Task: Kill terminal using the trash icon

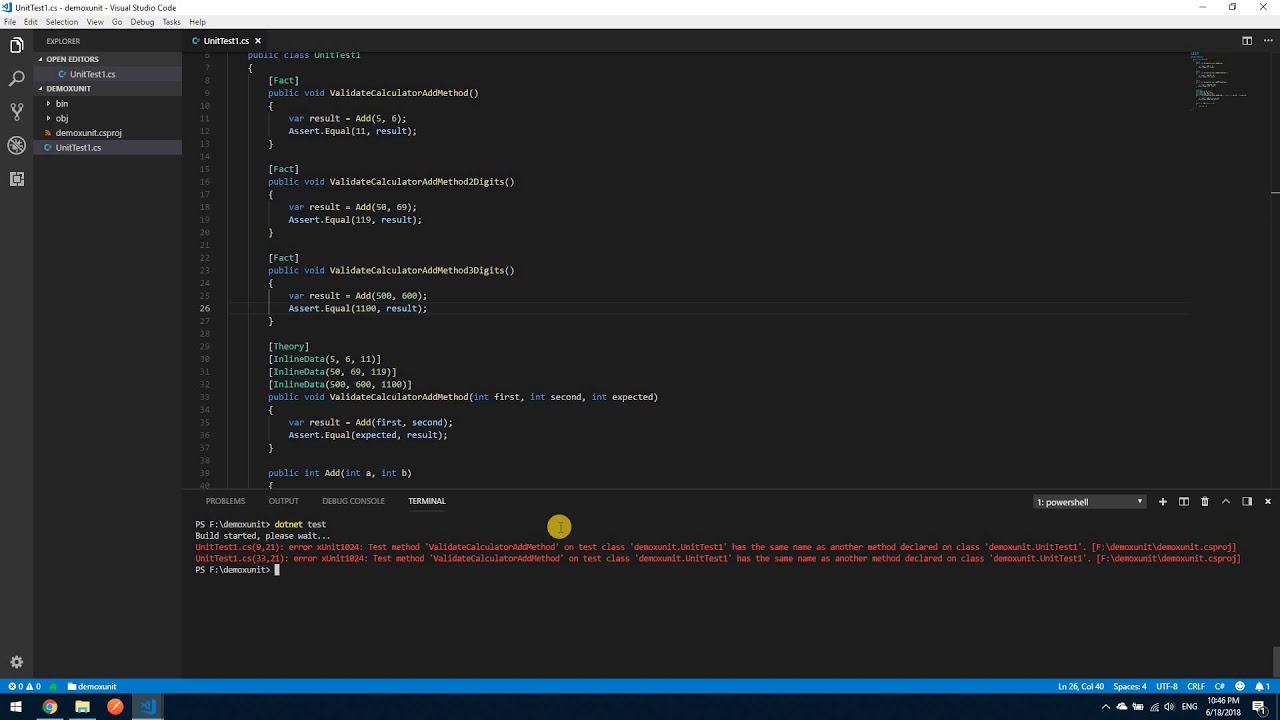Action: tap(1204, 502)
